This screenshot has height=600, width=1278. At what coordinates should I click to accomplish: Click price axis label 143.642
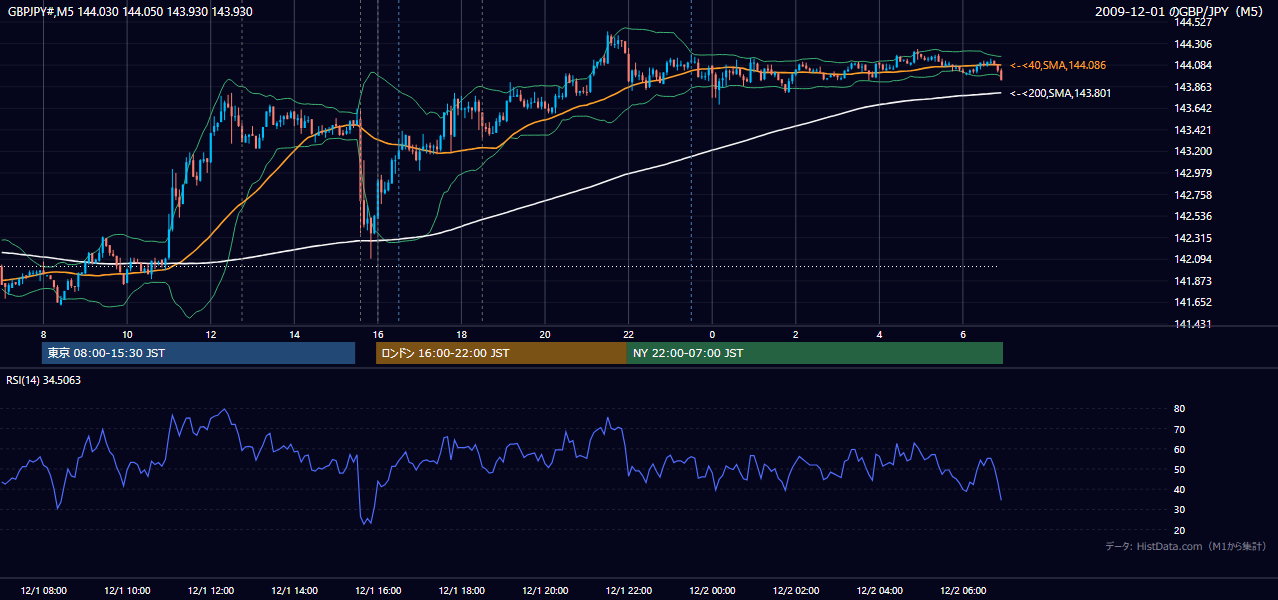1193,108
